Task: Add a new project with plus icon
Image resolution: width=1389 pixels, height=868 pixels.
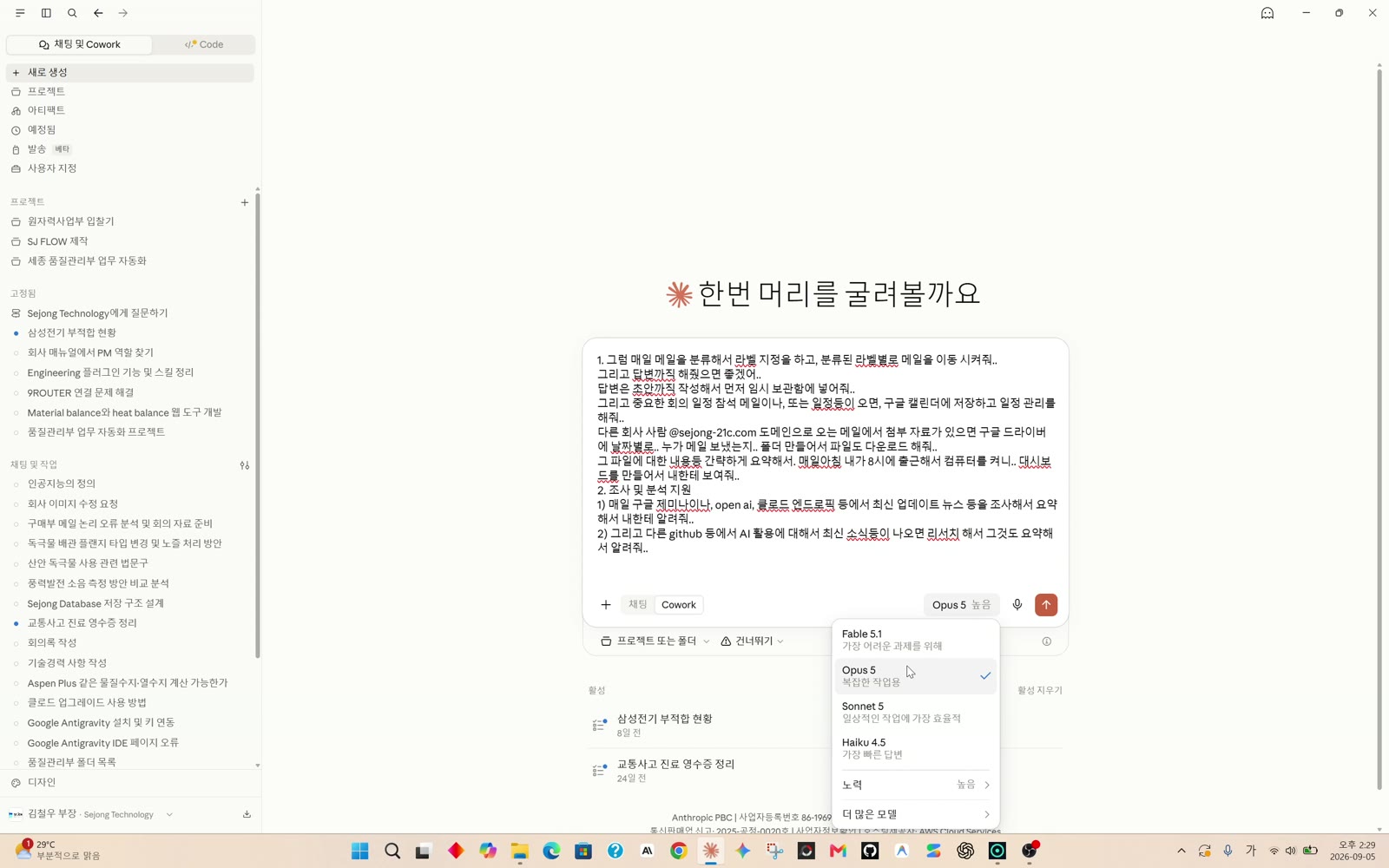Action: (245, 202)
